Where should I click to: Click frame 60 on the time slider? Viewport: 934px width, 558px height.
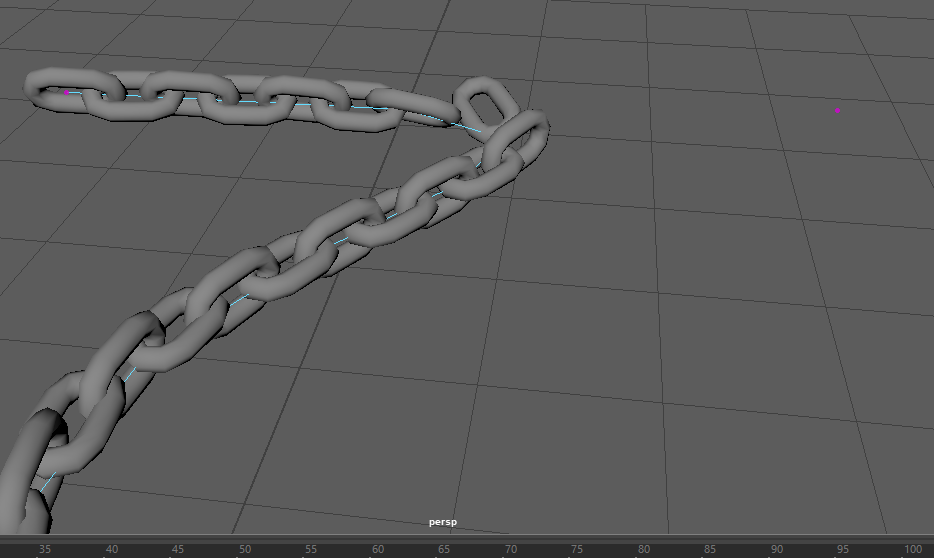pyautogui.click(x=377, y=549)
